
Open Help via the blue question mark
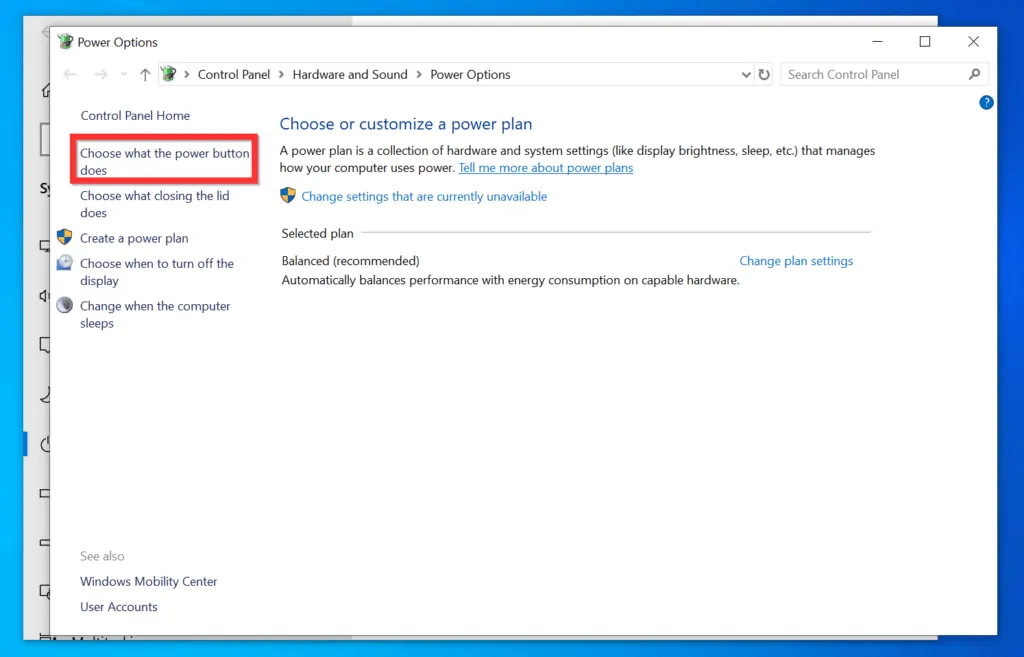coord(986,102)
